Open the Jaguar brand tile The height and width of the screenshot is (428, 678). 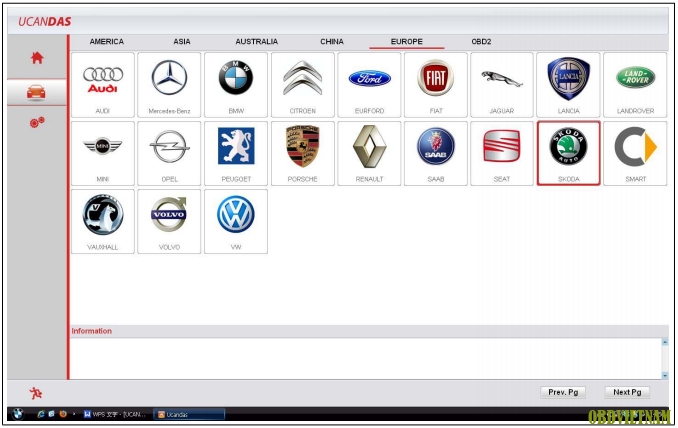pos(502,85)
